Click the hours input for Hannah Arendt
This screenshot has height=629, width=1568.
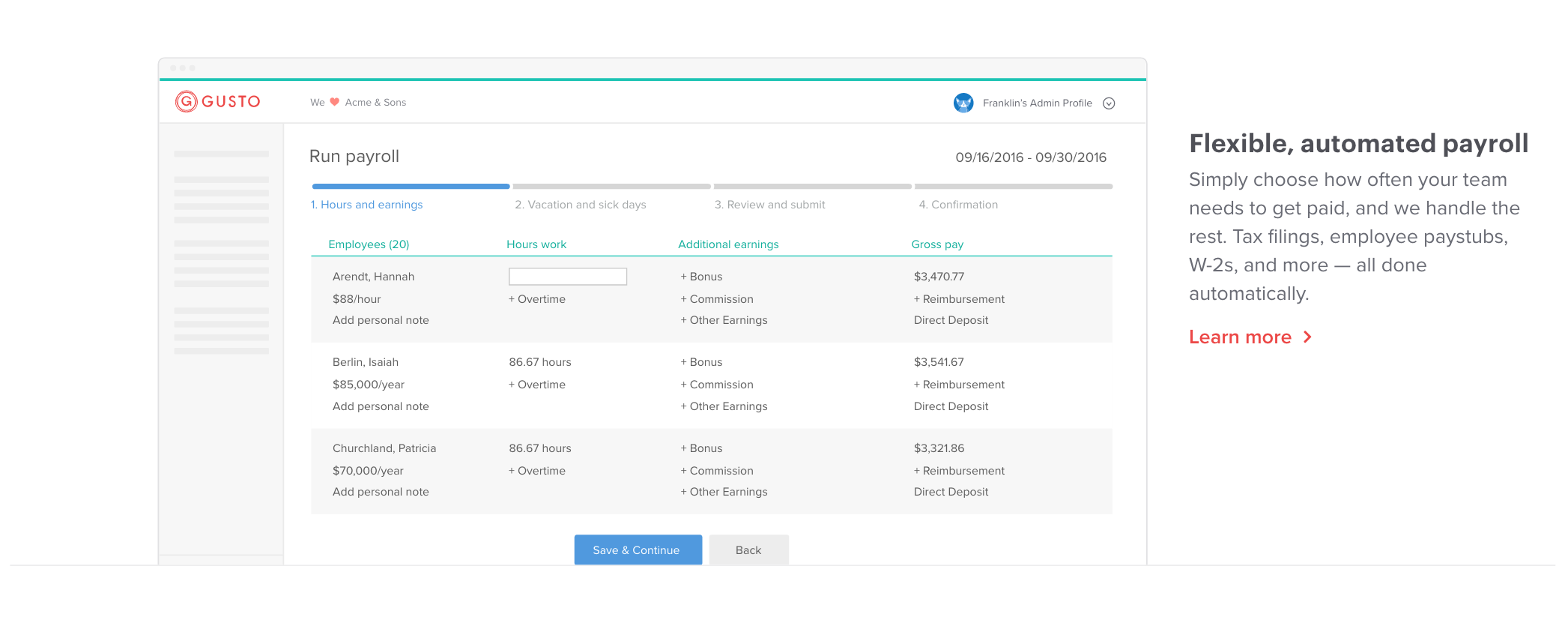point(568,277)
